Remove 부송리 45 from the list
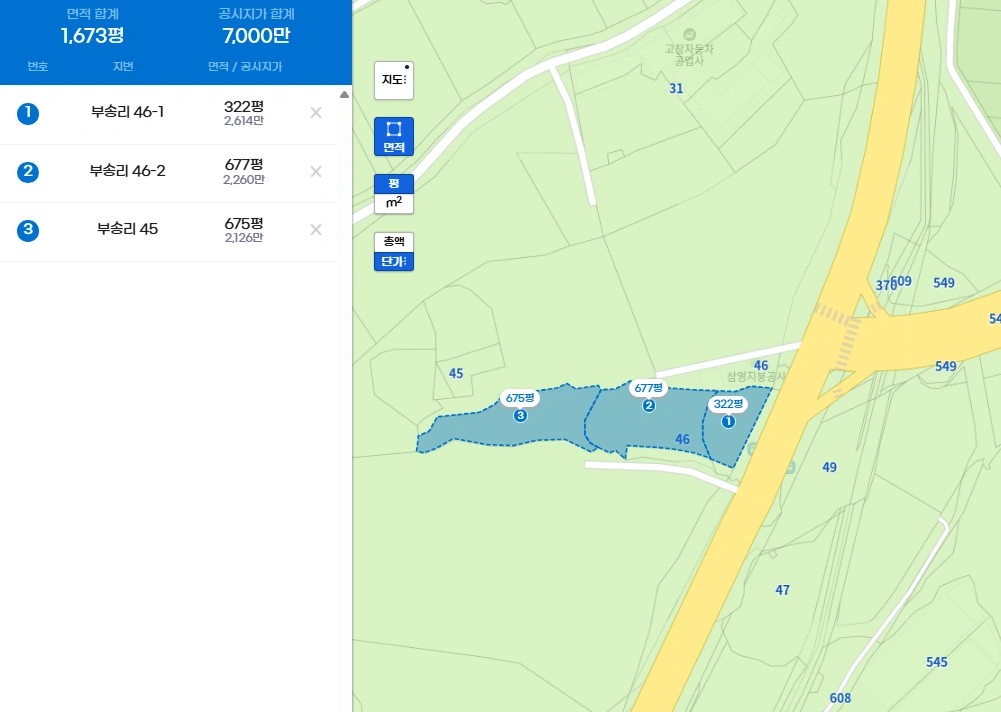Viewport: 1001px width, 712px height. [316, 230]
